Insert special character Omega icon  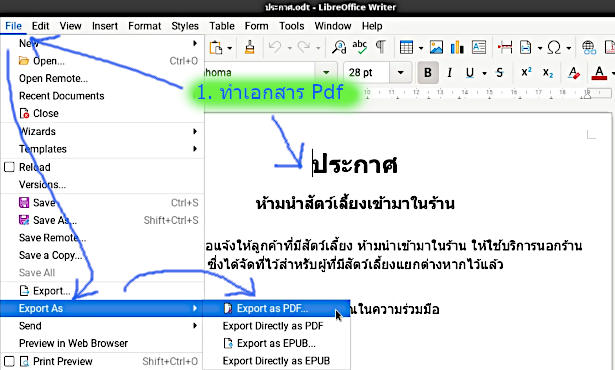(554, 47)
